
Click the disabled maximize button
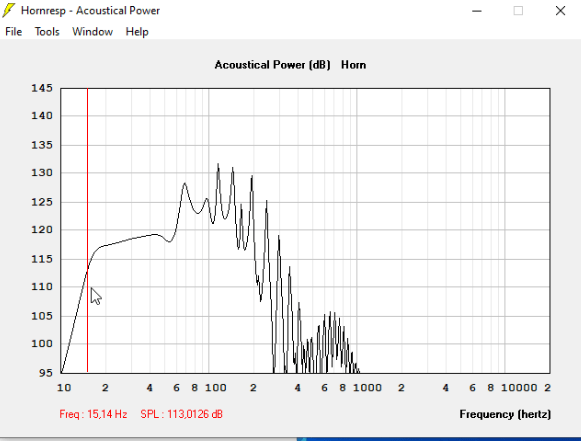point(518,11)
